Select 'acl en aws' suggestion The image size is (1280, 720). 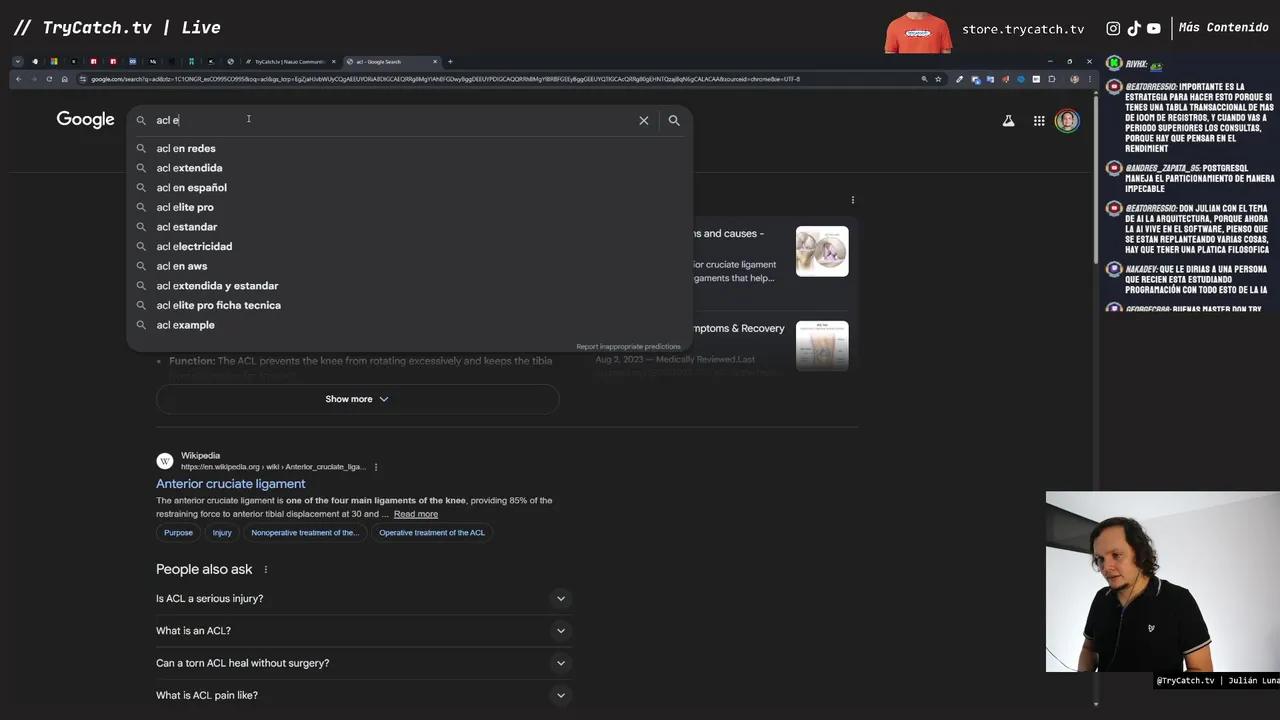click(409, 266)
